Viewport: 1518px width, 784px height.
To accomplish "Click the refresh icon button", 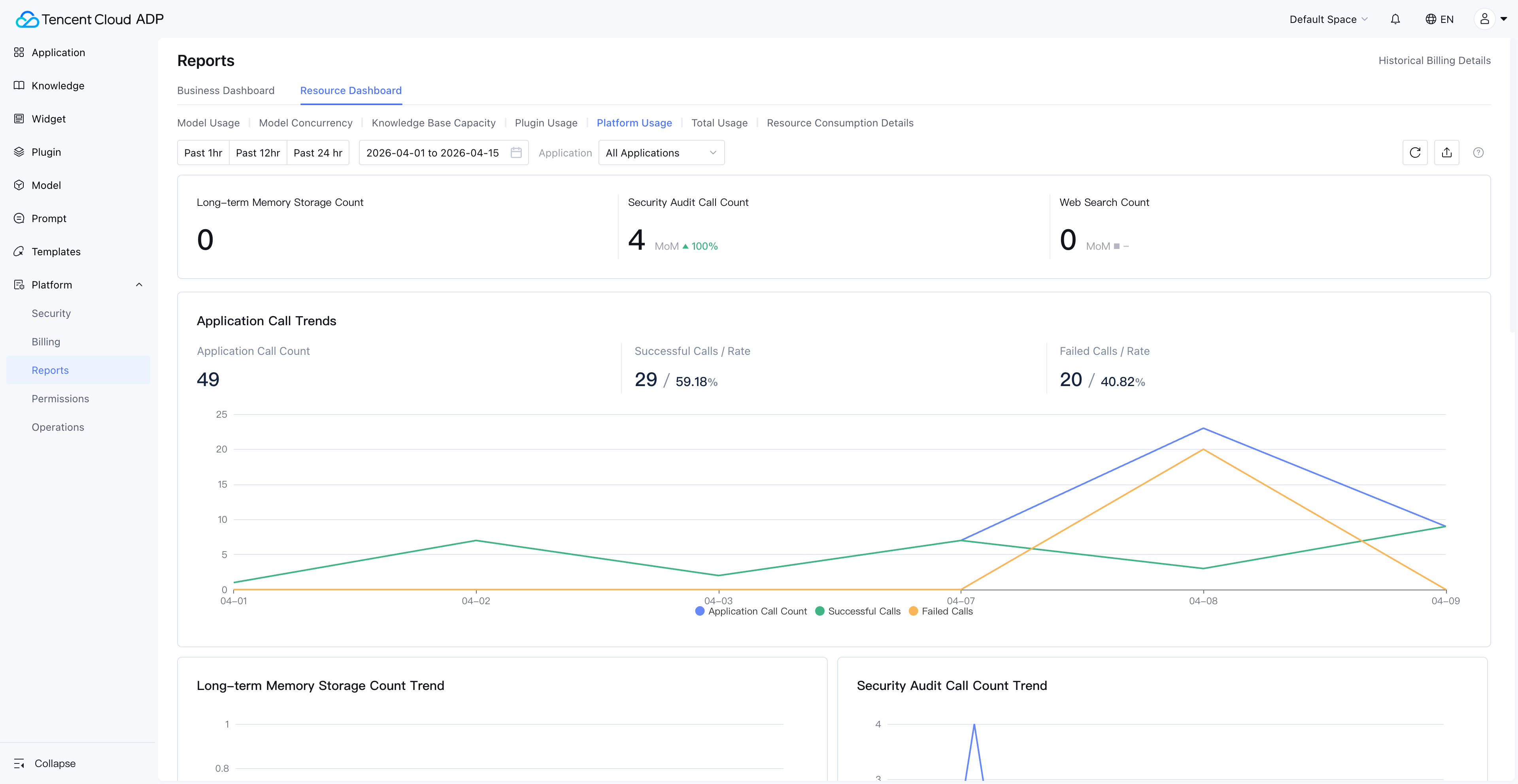I will click(1415, 153).
